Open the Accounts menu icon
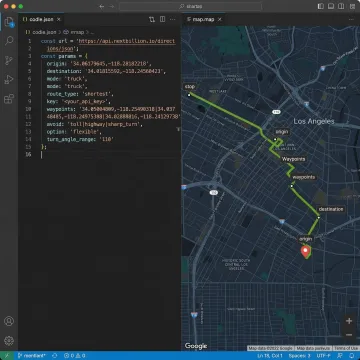The height and width of the screenshot is (360, 360). (9, 321)
